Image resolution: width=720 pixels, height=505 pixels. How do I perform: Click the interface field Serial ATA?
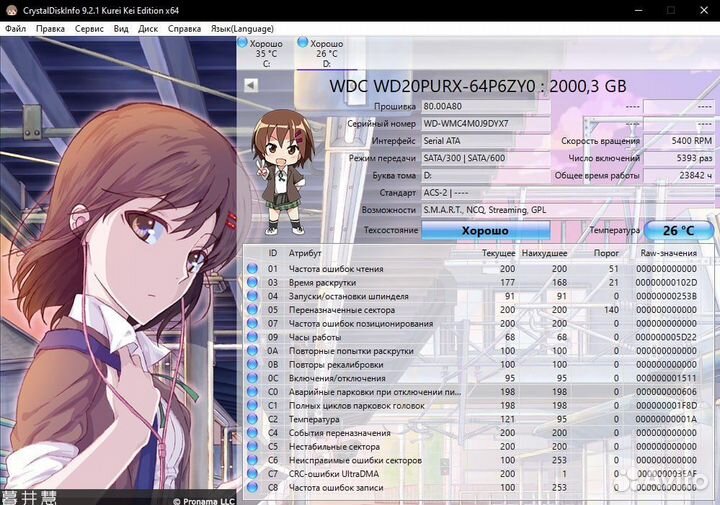(485, 141)
